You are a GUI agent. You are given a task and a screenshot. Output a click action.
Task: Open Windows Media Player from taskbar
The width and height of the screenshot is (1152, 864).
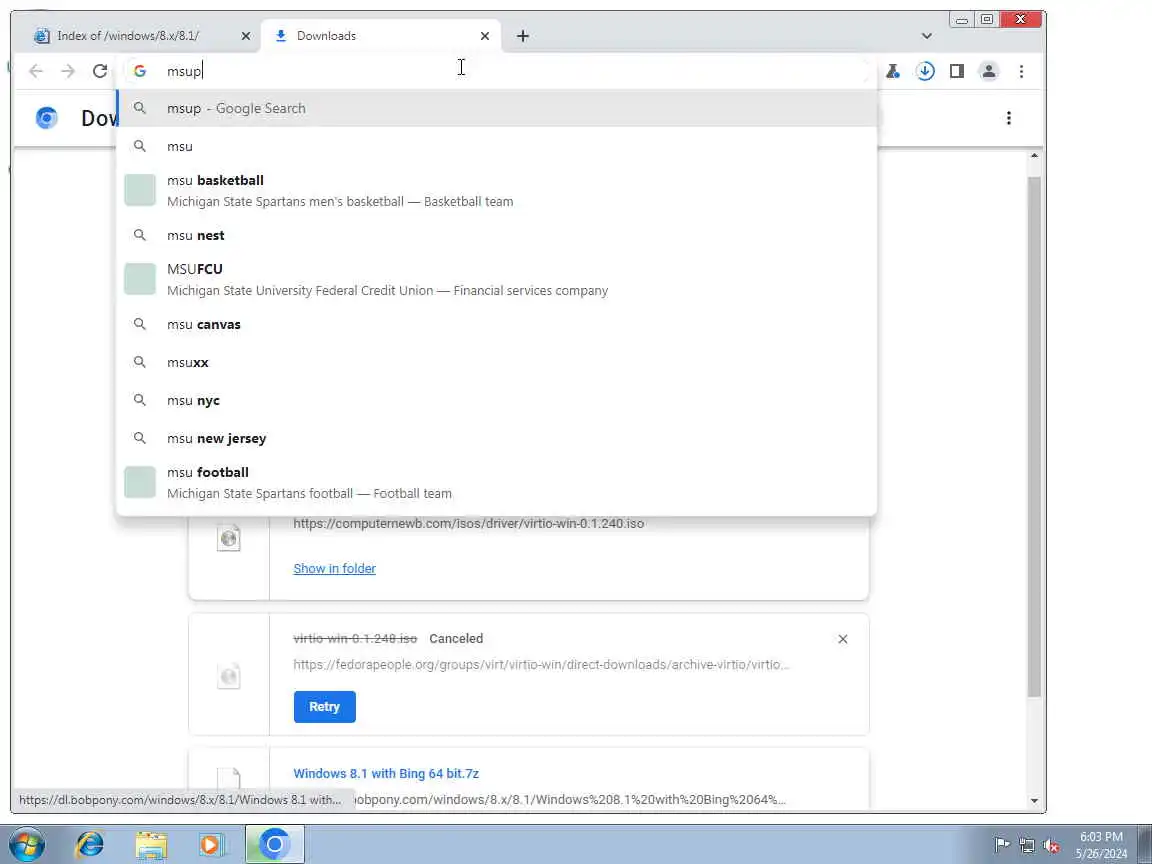point(212,845)
